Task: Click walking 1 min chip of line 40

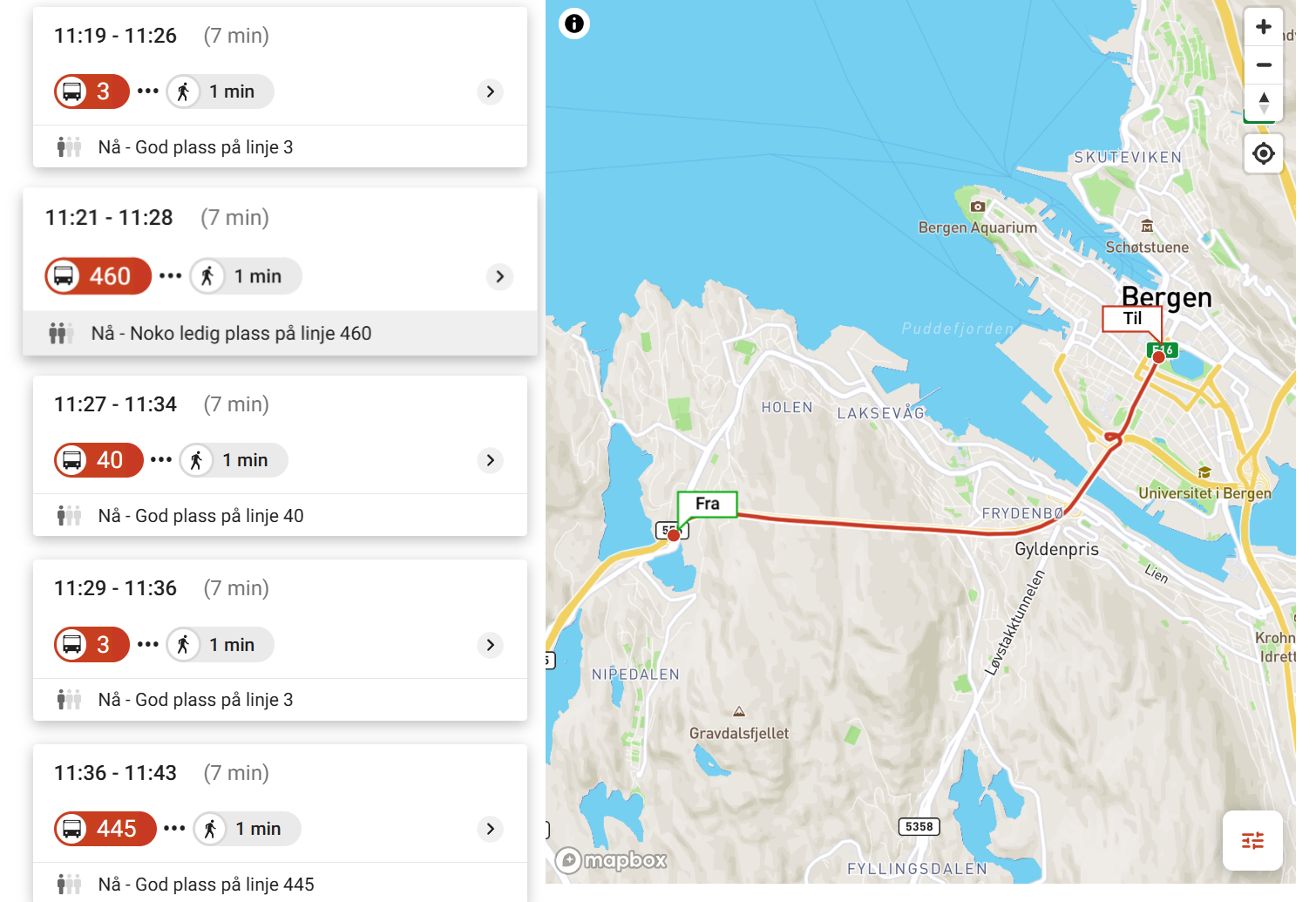Action: point(234,460)
